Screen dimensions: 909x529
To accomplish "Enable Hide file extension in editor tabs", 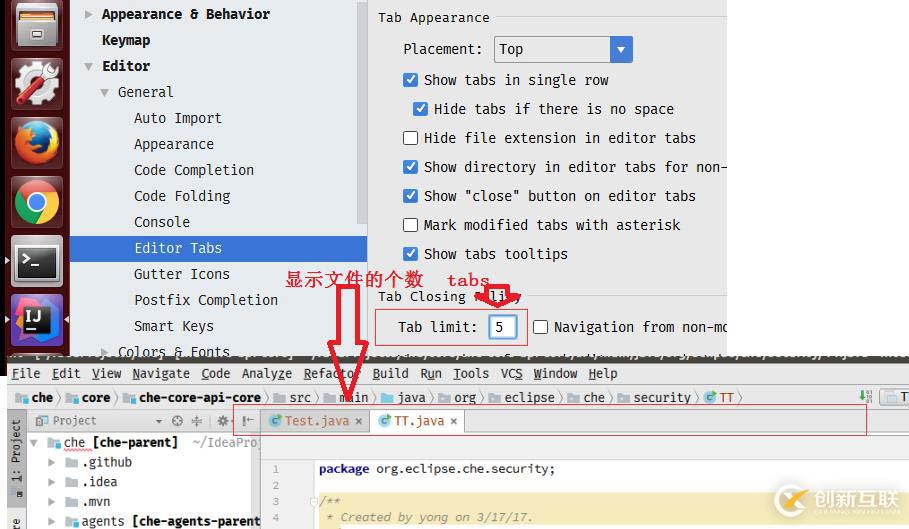I will 410,138.
